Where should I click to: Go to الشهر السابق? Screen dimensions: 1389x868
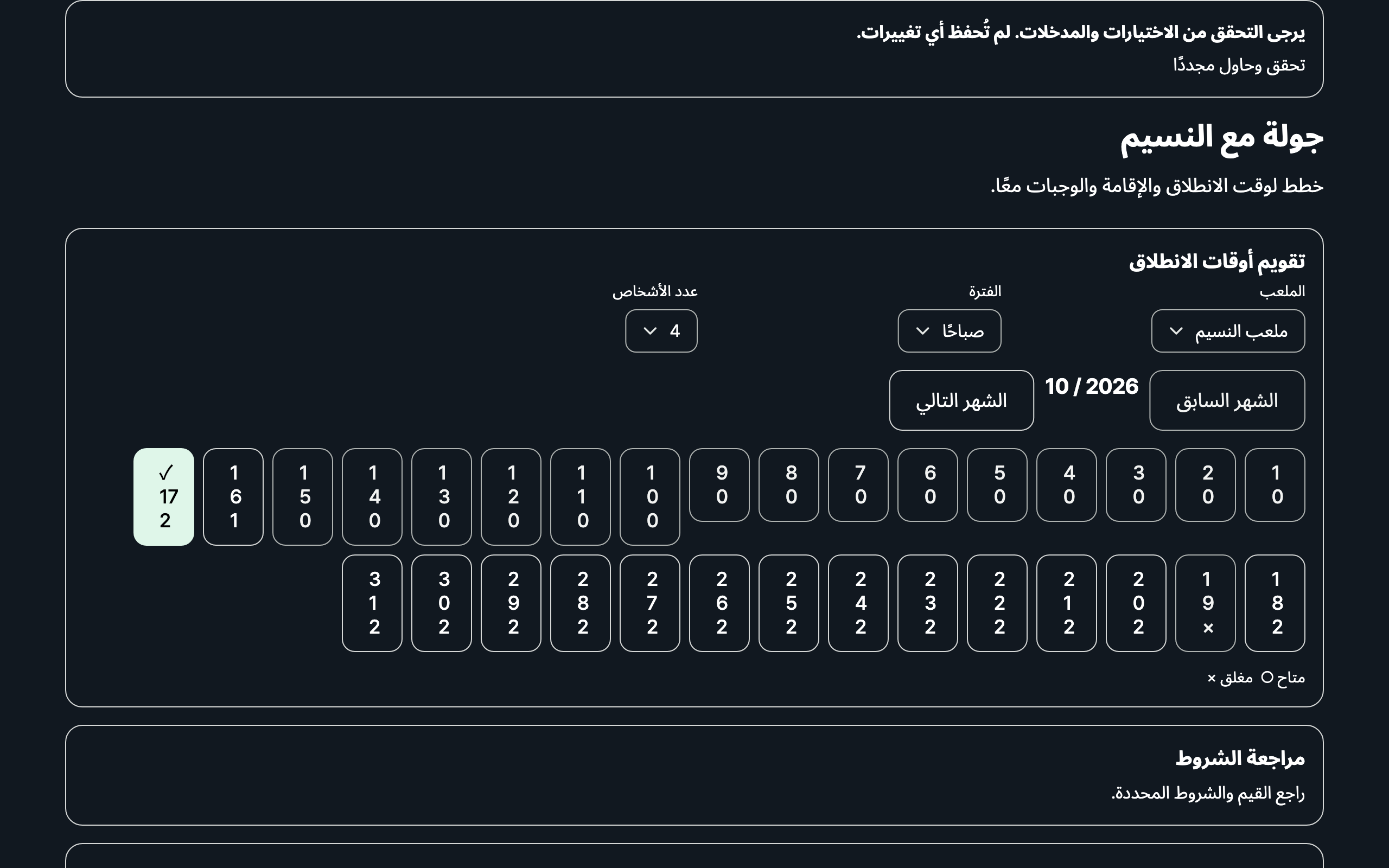point(1227,400)
